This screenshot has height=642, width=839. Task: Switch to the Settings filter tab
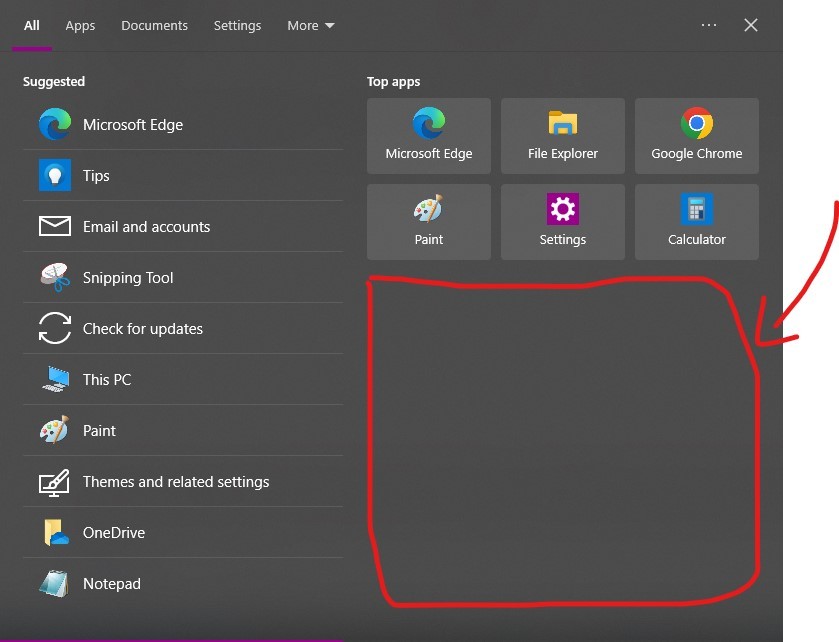coord(238,26)
